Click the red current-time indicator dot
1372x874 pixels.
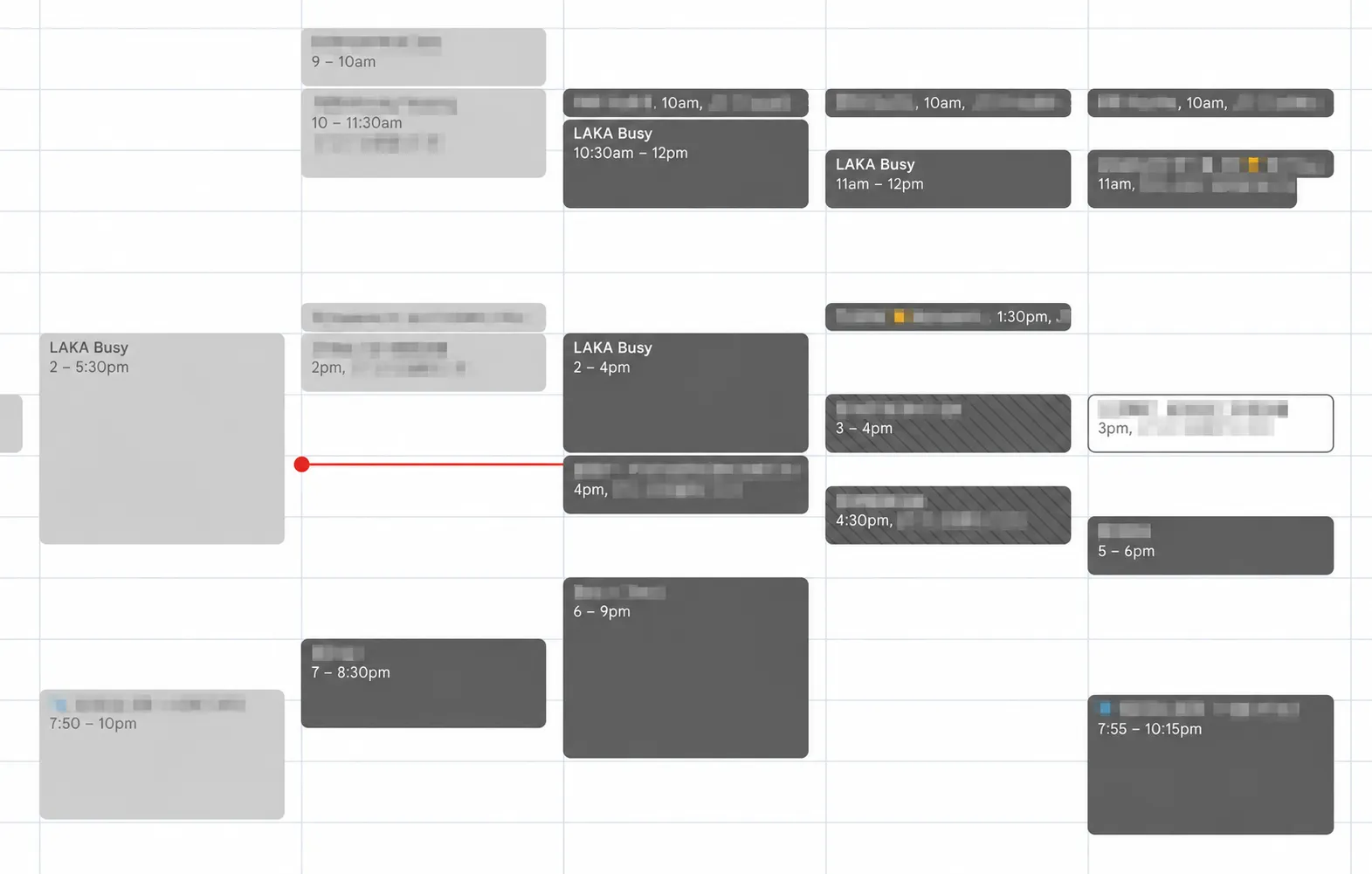302,465
